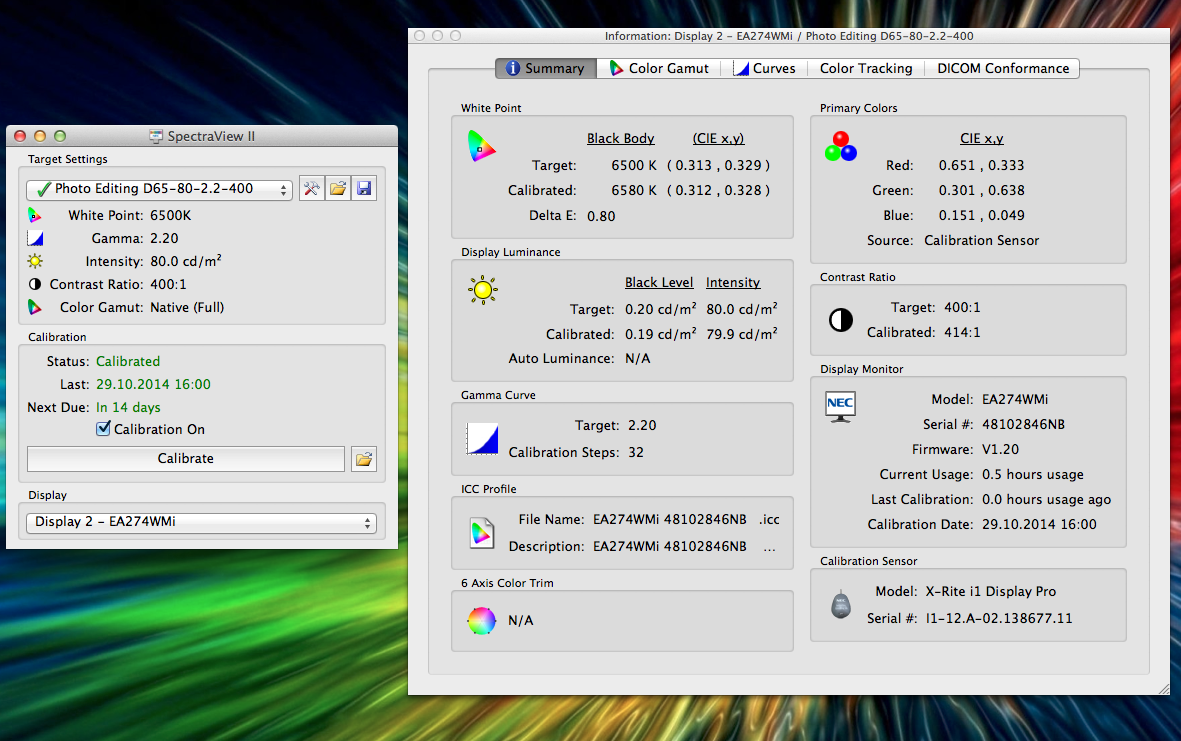Click the Delta E value 0.80
The image size is (1181, 741).
(x=601, y=216)
